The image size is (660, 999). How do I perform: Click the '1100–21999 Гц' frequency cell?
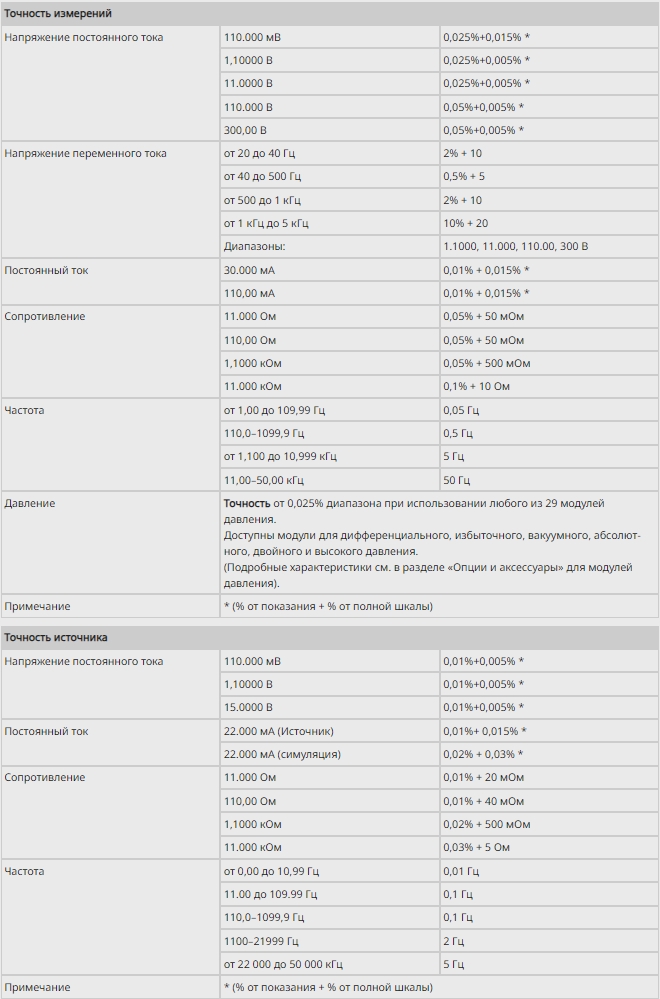(261, 941)
